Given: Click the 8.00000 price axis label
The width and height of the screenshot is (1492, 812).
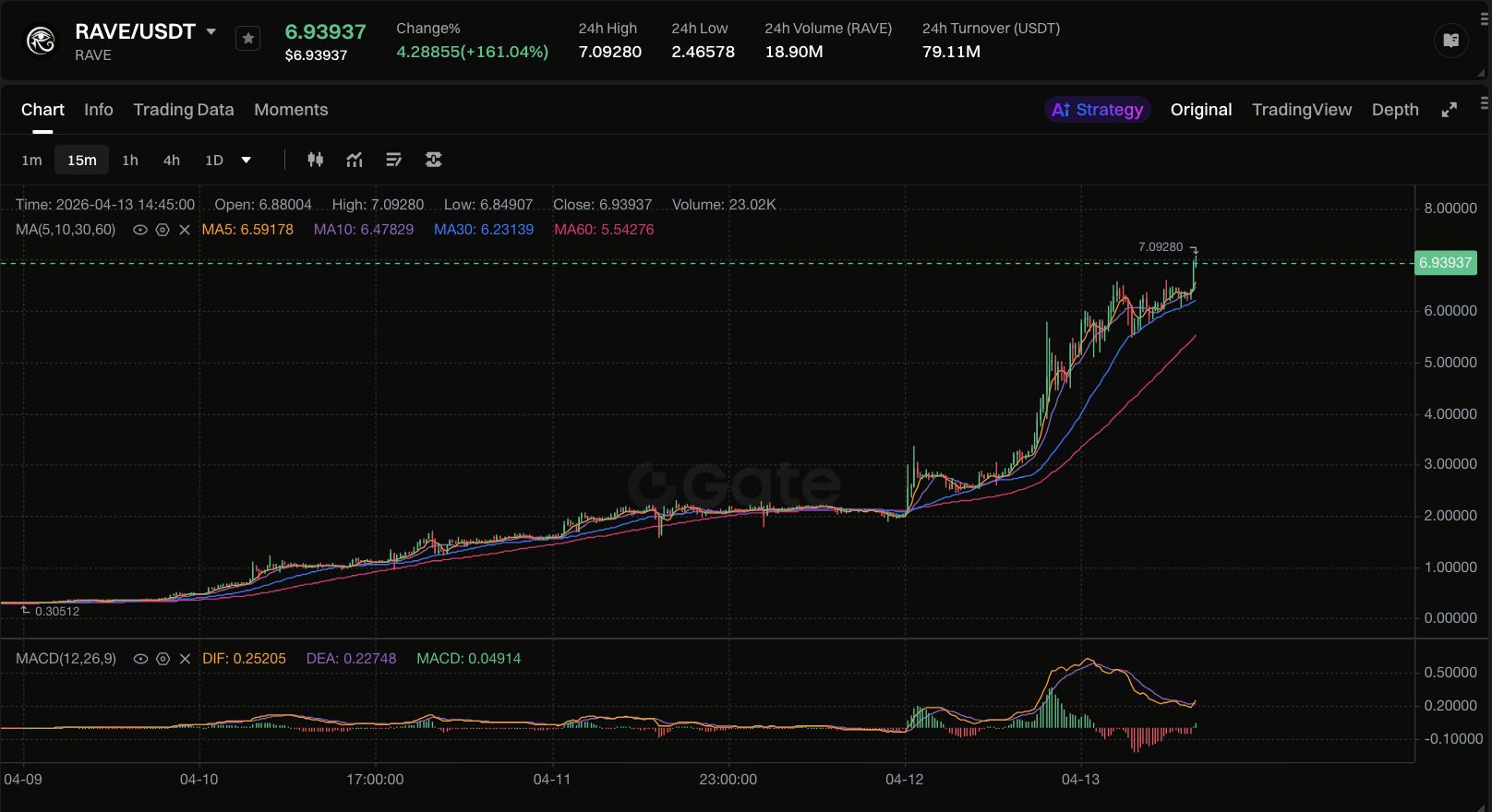Looking at the screenshot, I should (x=1450, y=209).
